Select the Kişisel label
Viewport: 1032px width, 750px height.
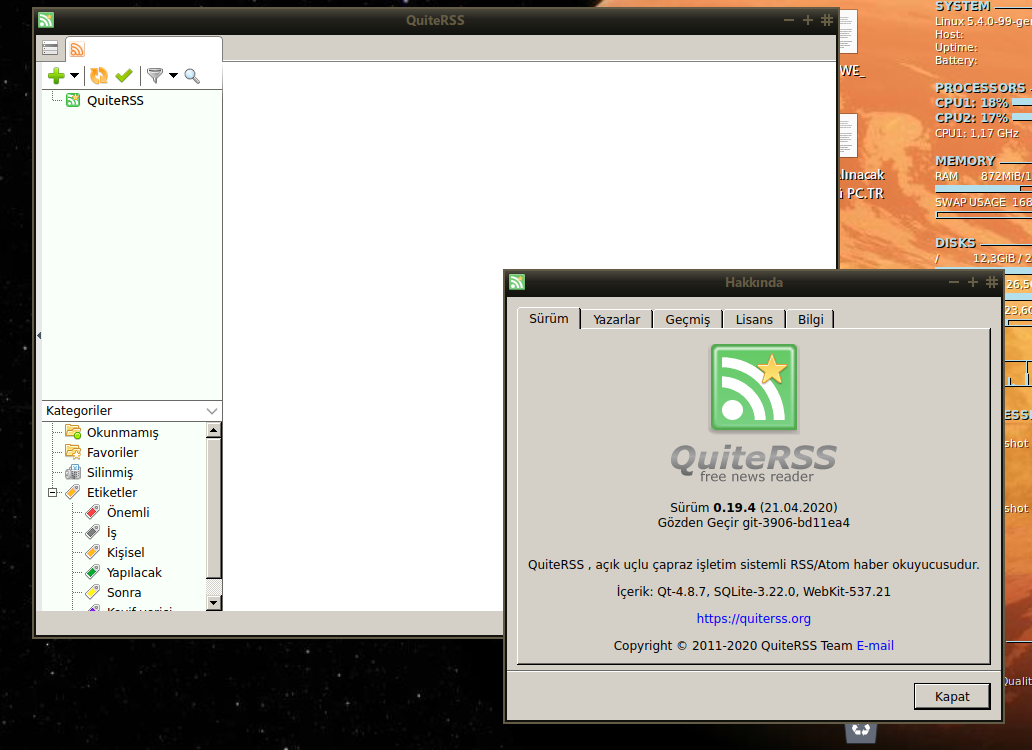pos(126,553)
